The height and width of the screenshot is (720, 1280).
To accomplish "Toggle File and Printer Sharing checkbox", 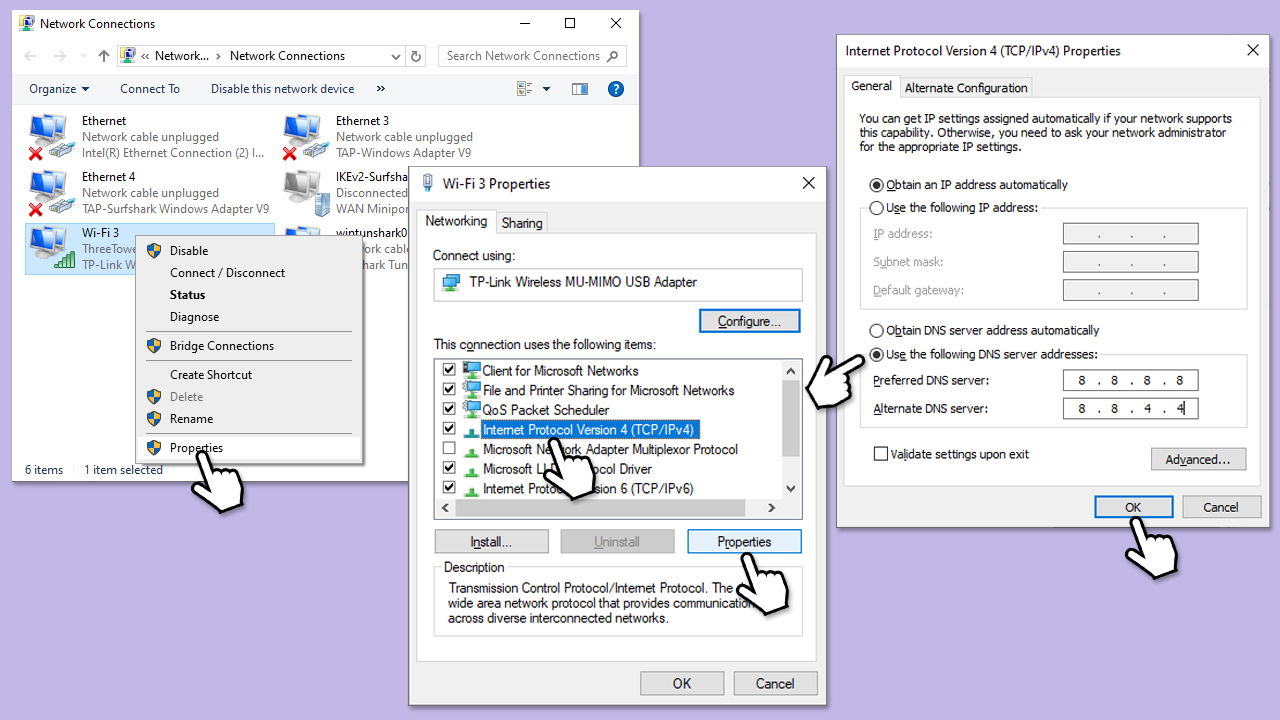I will [449, 390].
